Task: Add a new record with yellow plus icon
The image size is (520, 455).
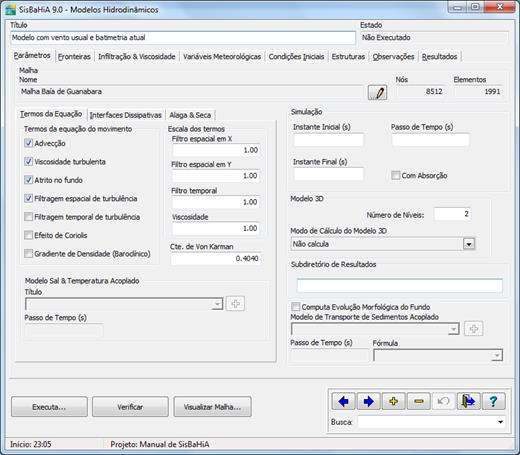Action: coord(394,401)
